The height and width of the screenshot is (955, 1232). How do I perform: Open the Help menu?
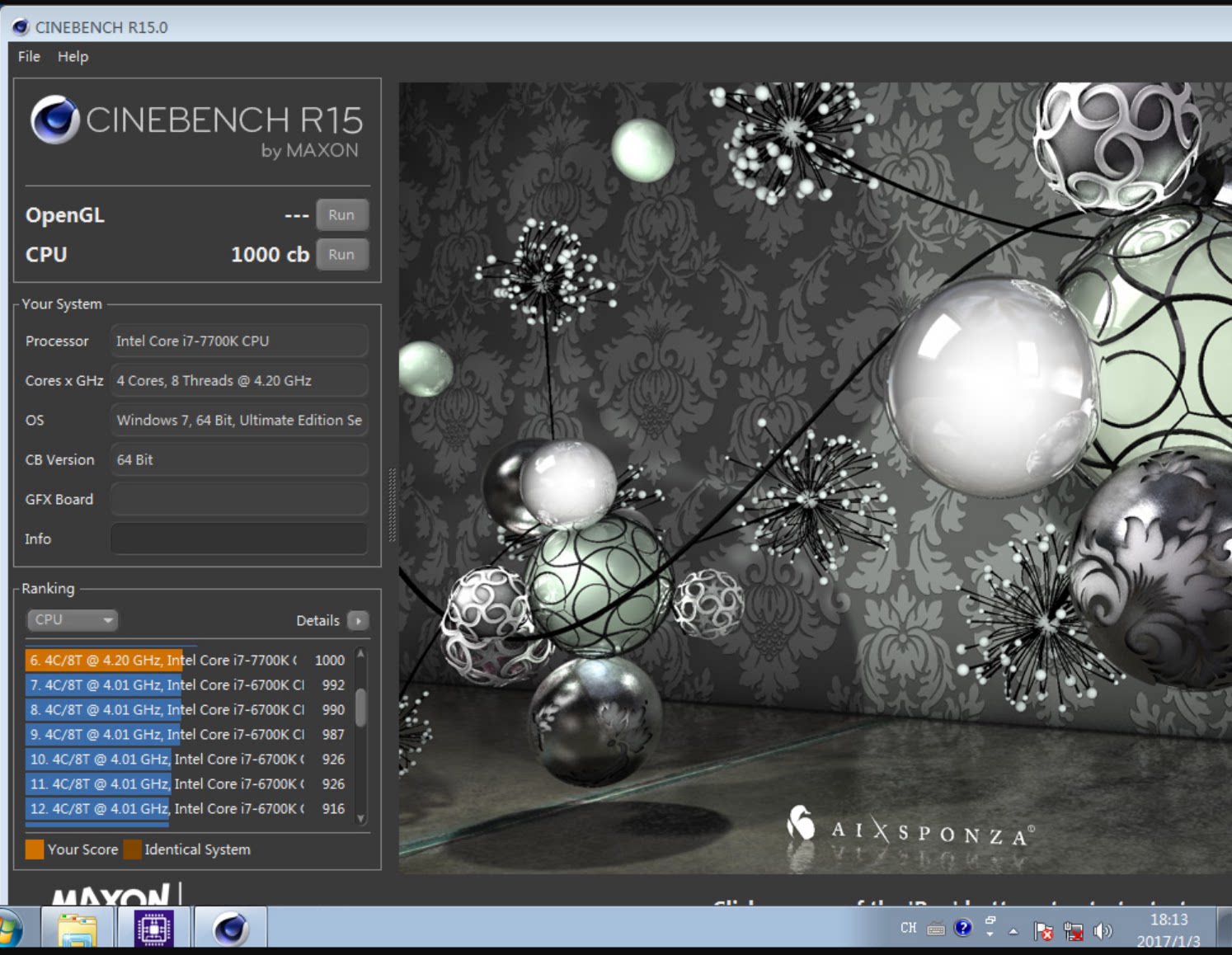pos(73,56)
